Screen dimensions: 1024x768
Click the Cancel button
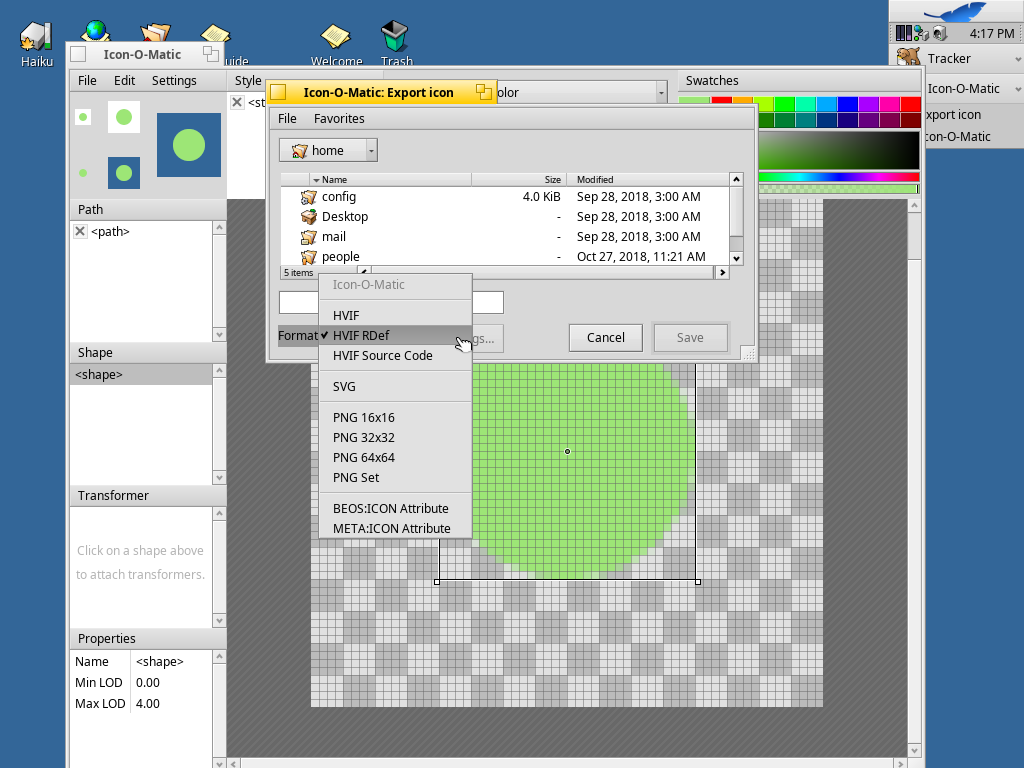605,338
